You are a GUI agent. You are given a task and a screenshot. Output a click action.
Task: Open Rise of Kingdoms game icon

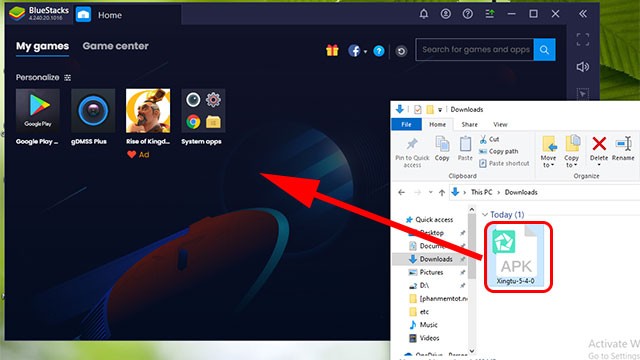click(148, 111)
